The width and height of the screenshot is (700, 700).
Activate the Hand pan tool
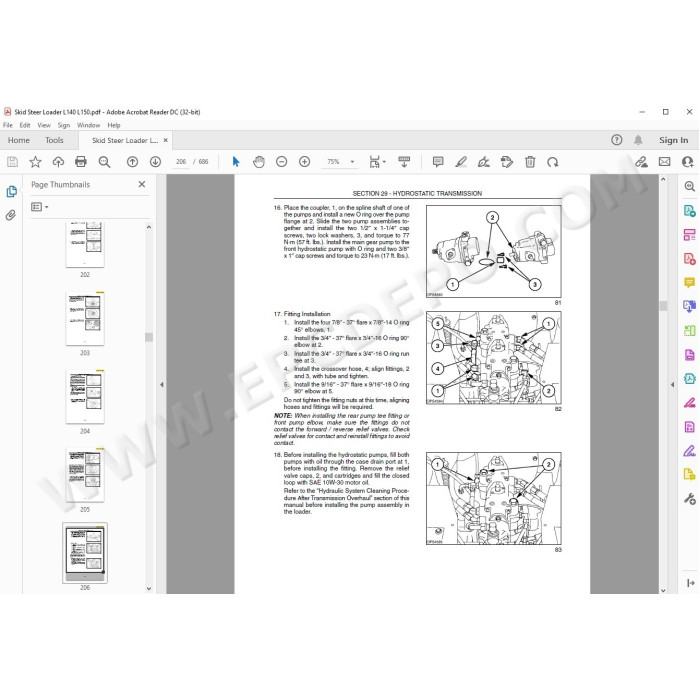[259, 162]
